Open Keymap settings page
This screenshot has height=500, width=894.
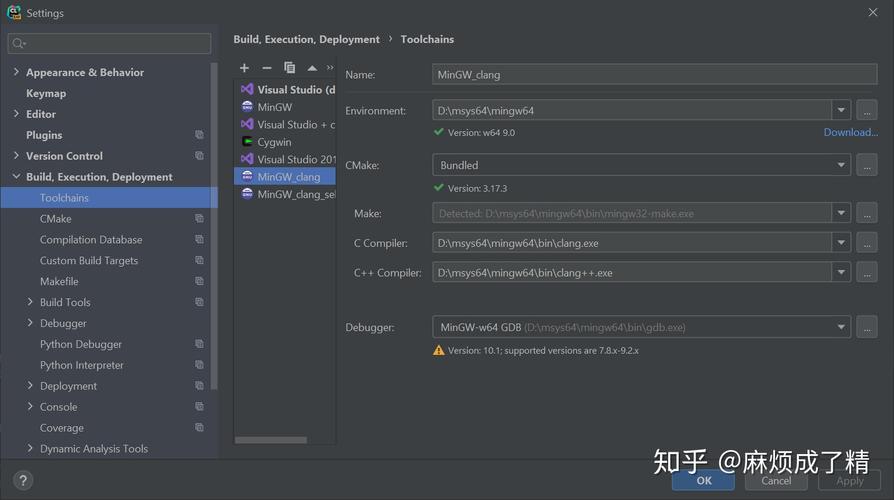[46, 93]
